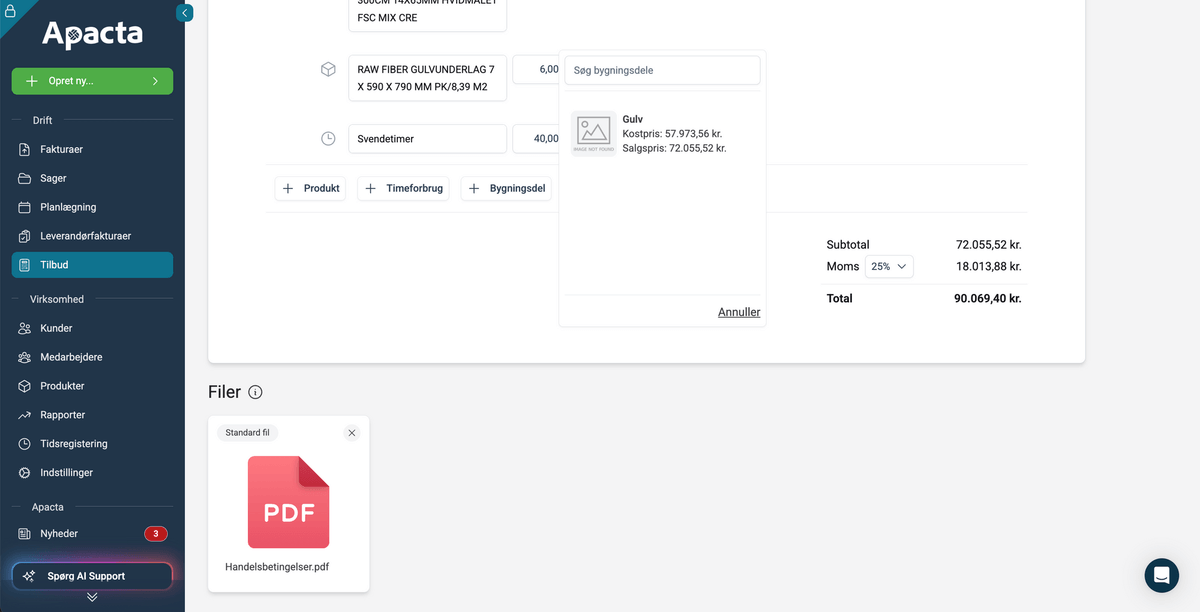Image resolution: width=1200 pixels, height=612 pixels.
Task: Click the 'Spørg AI Support' button
Action: point(92,576)
